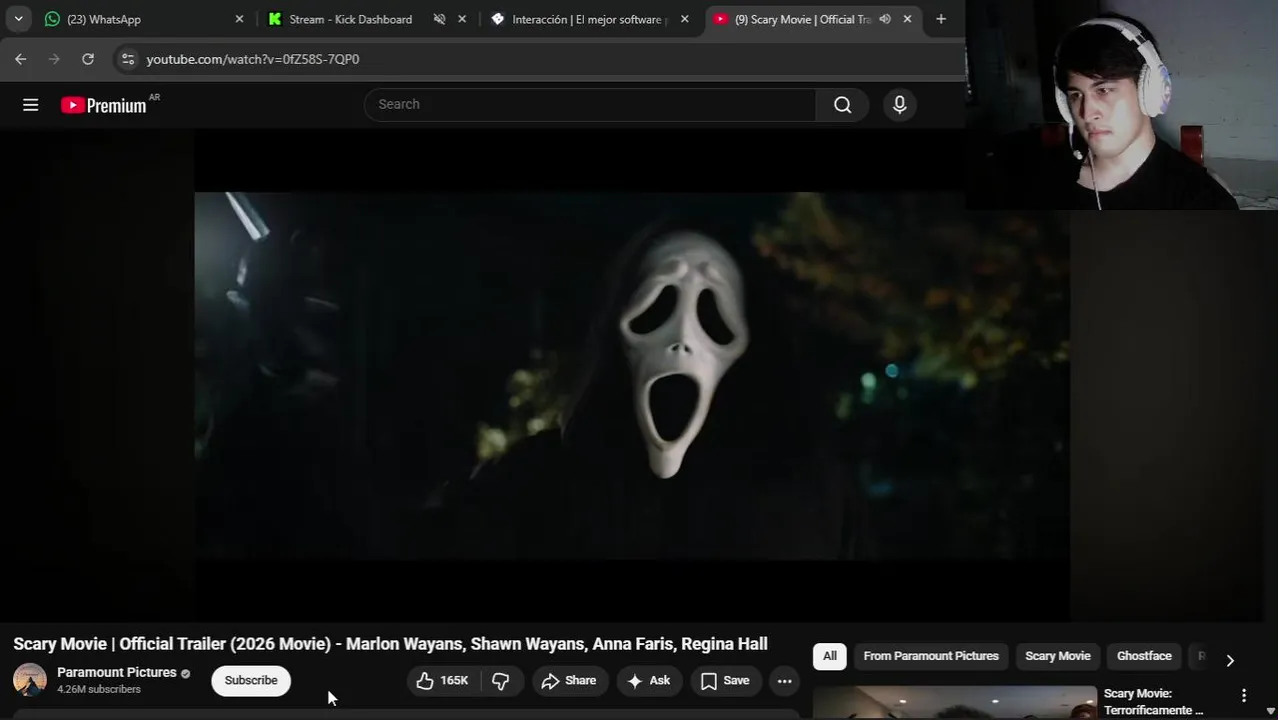
Task: Close the Interacción tab
Action: (685, 19)
